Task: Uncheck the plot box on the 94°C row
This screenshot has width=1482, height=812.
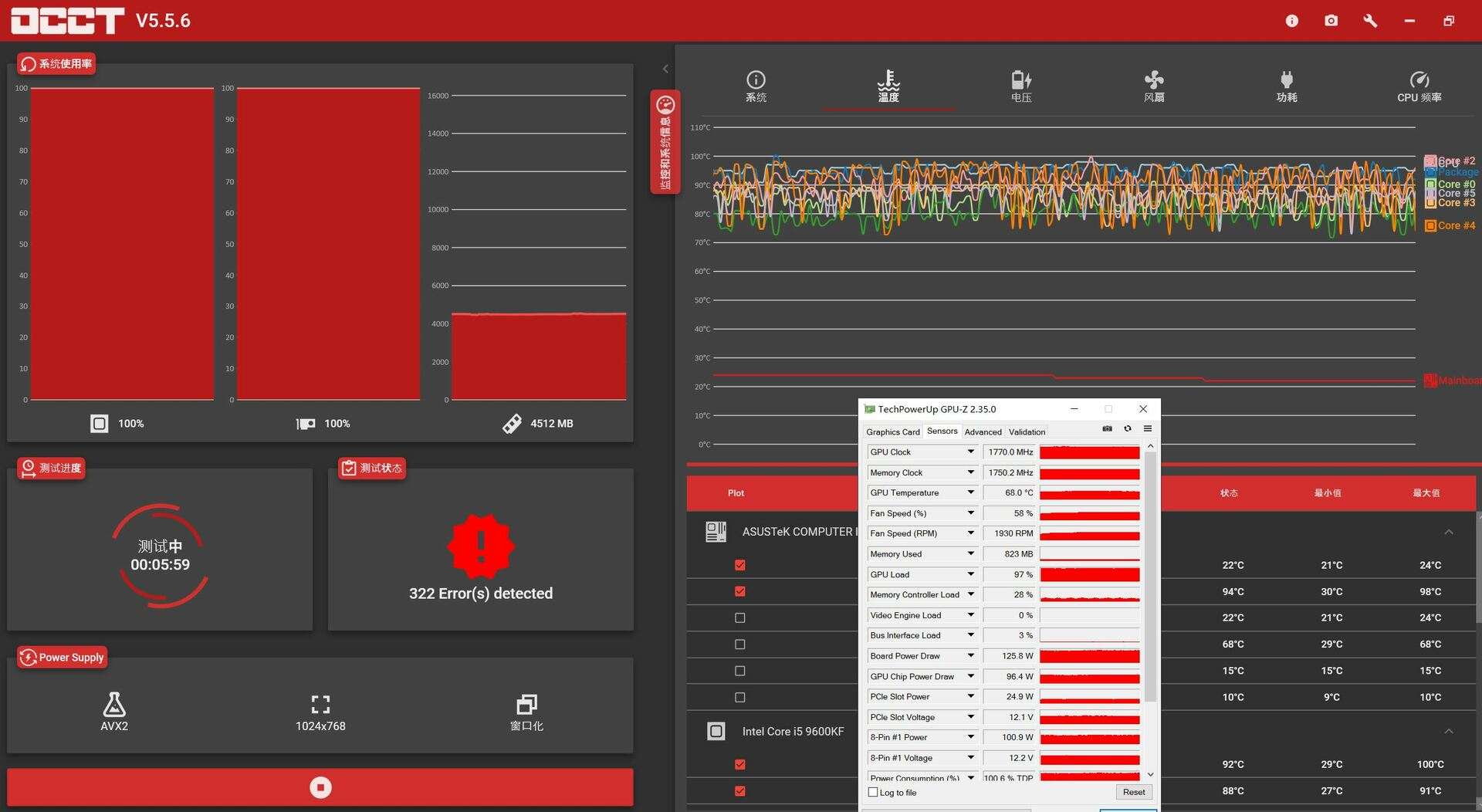Action: [x=740, y=591]
